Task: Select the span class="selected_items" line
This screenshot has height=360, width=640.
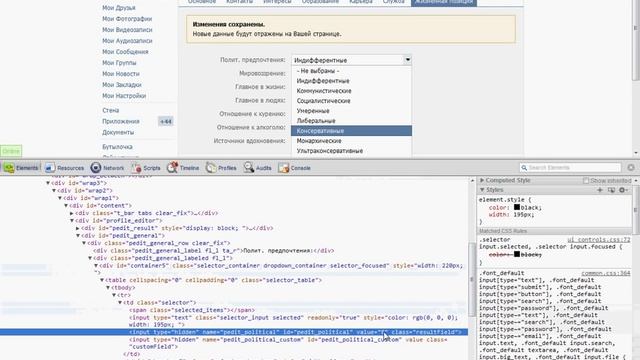Action: (191, 310)
